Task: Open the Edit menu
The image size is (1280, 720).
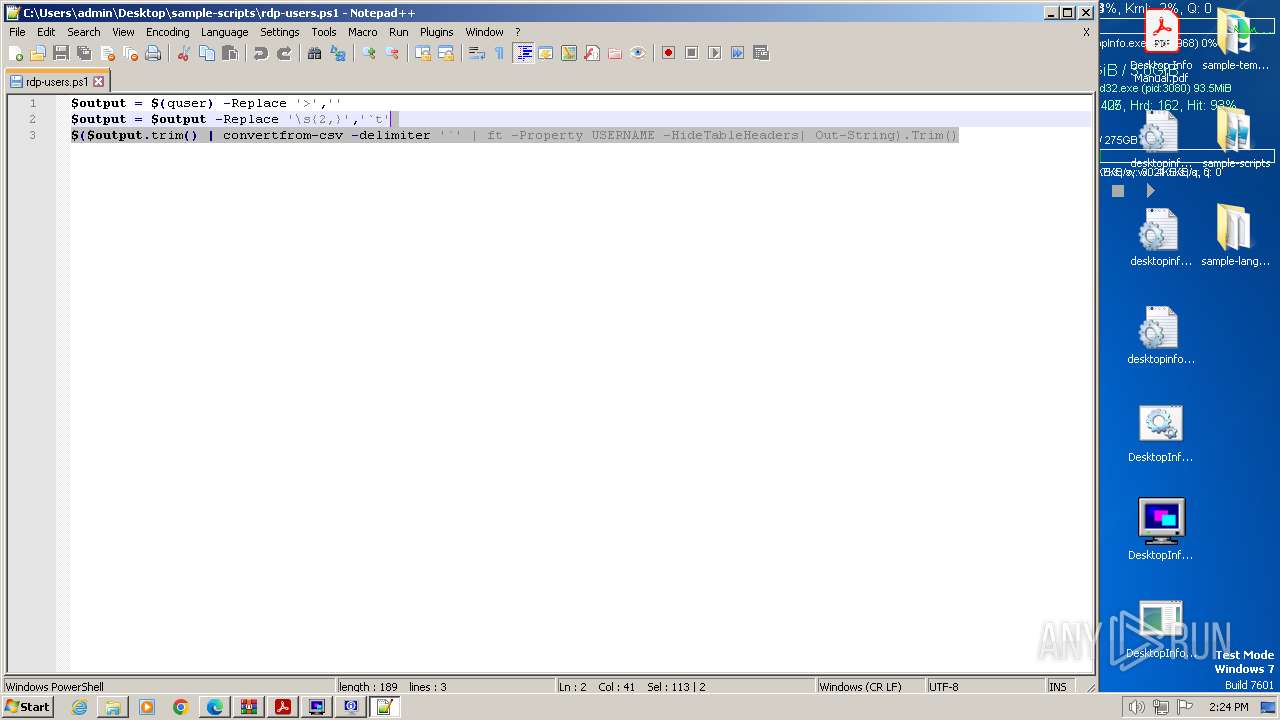Action: 46,32
